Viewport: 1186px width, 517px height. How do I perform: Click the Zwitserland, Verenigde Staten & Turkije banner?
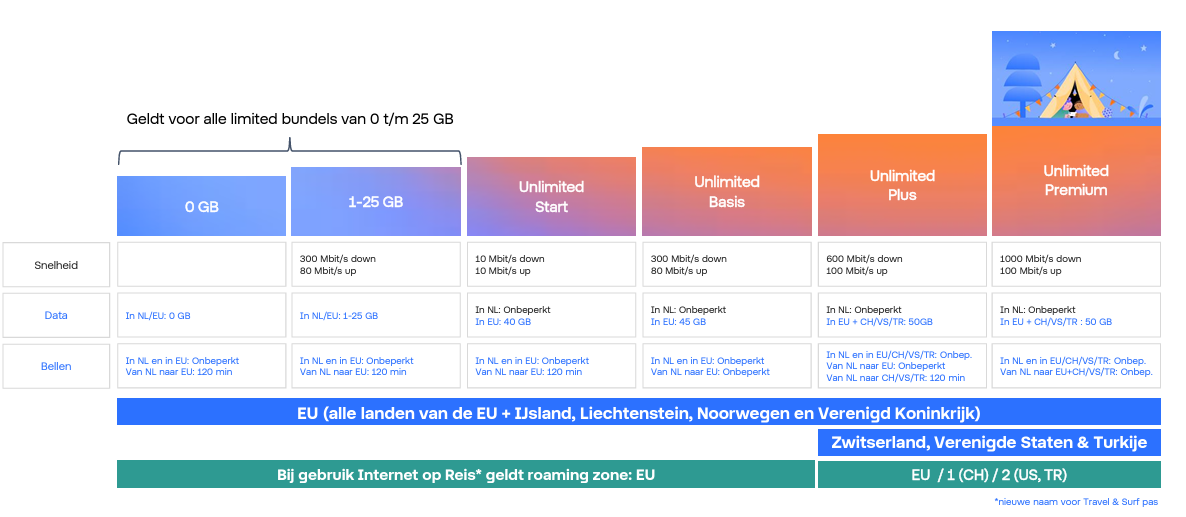(989, 443)
